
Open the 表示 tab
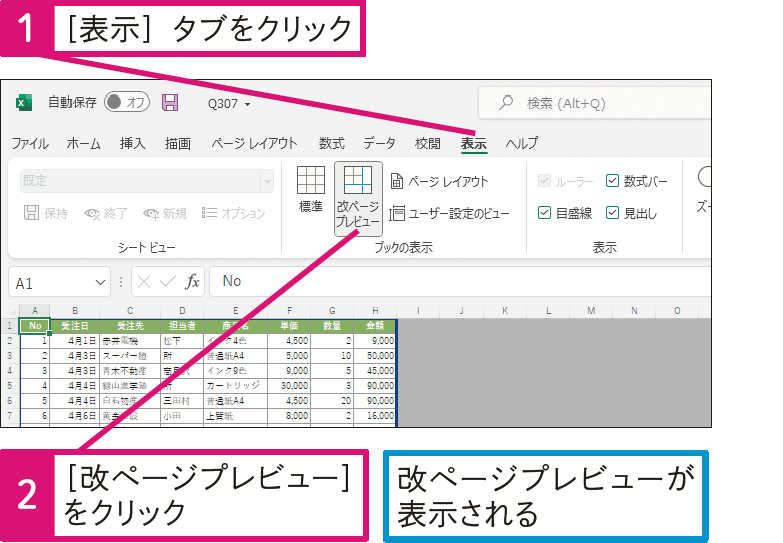pos(473,143)
